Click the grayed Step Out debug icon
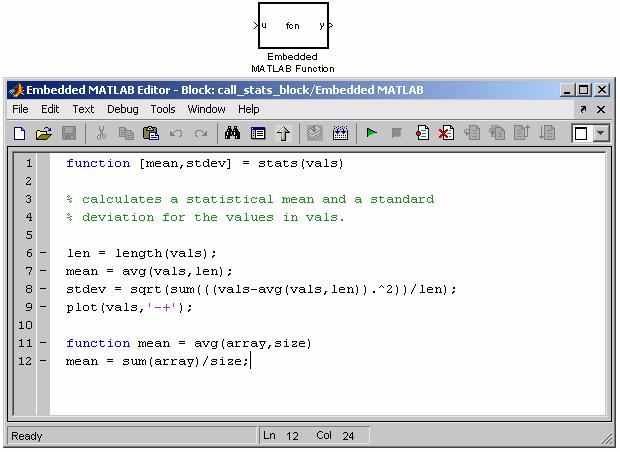 tap(522, 133)
